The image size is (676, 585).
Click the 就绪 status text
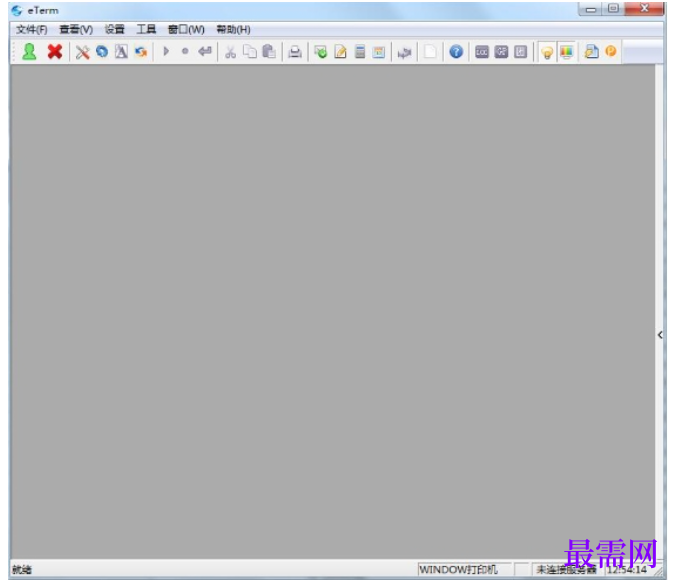pos(22,569)
